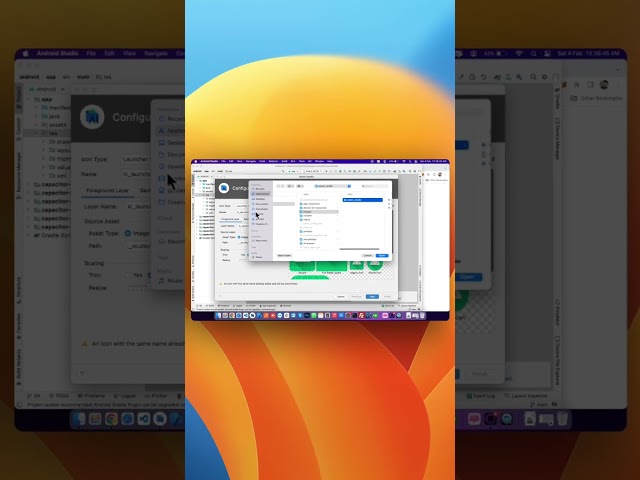The width and height of the screenshot is (640, 480).
Task: Open the Resource Manager side tab in background
Action: [x=18, y=176]
